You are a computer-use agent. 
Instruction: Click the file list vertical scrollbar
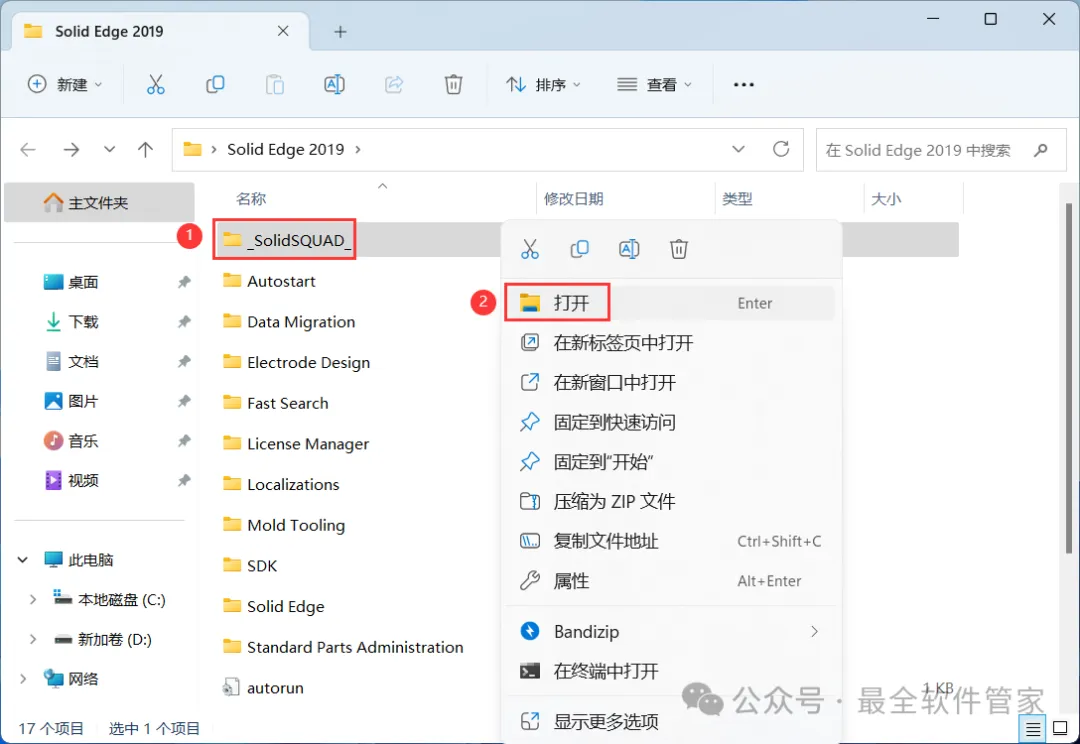1069,377
